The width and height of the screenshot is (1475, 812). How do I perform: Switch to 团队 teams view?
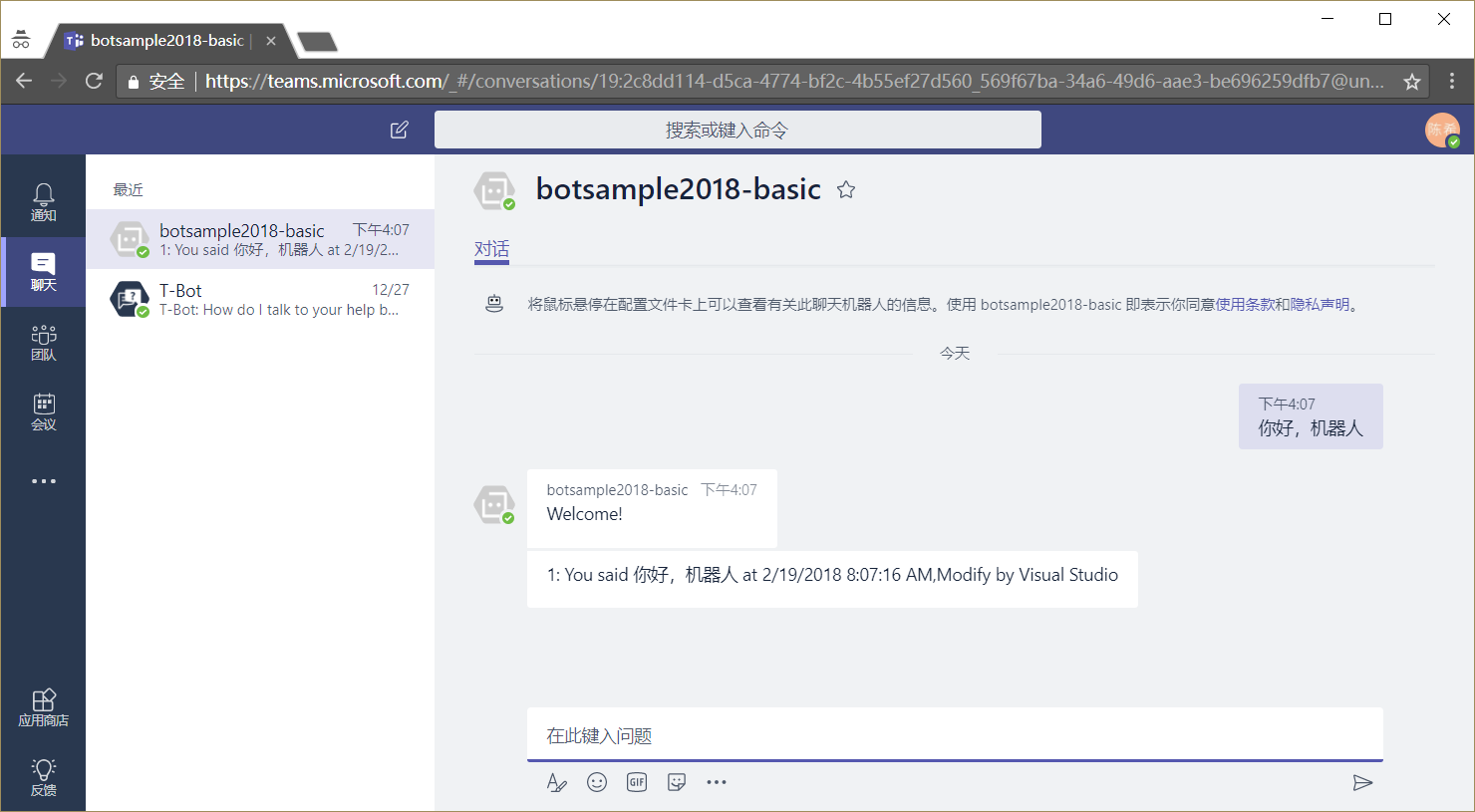pos(43,342)
